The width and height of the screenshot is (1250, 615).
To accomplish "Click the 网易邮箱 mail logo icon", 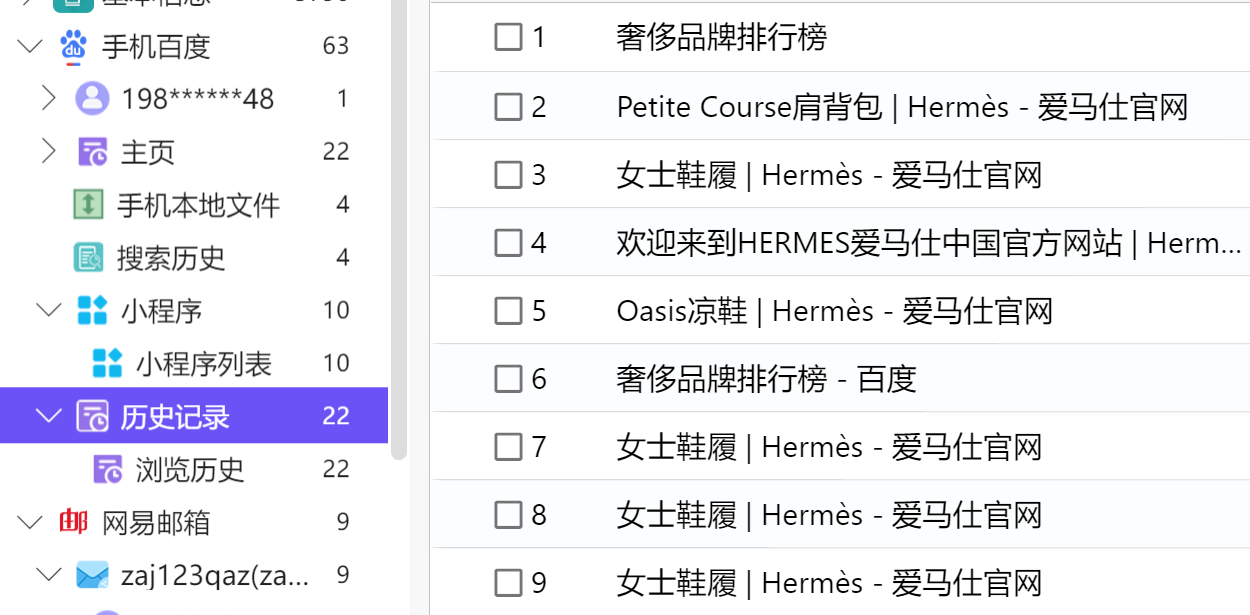I will tap(73, 522).
